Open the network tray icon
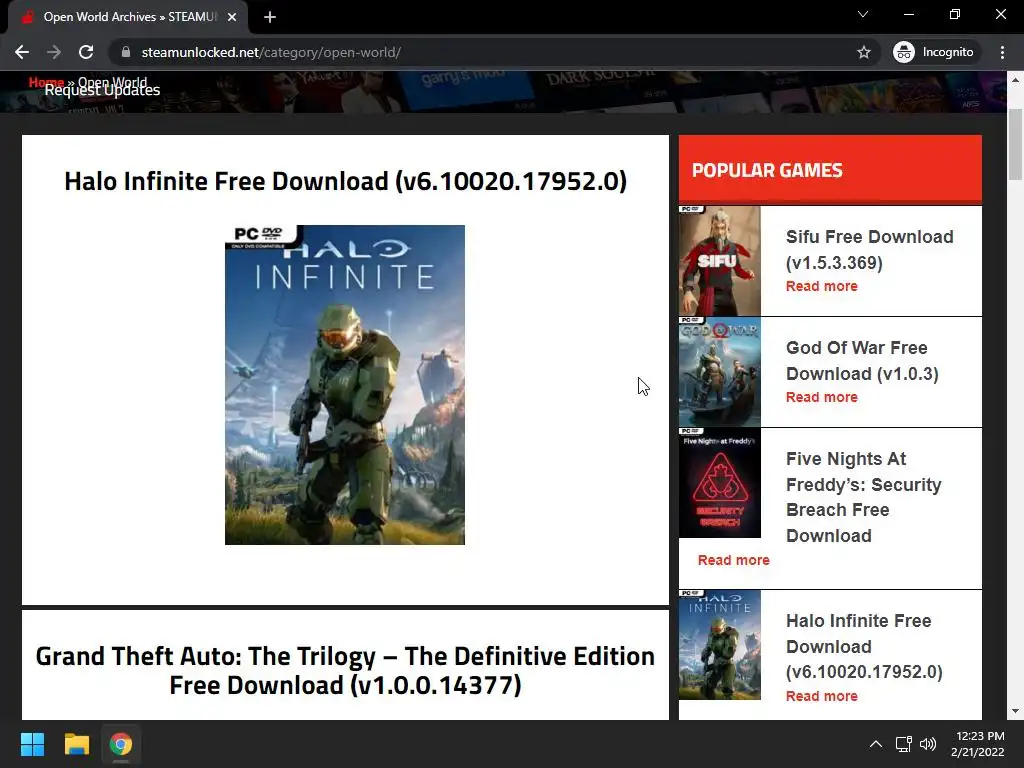1024x768 pixels. [x=903, y=744]
